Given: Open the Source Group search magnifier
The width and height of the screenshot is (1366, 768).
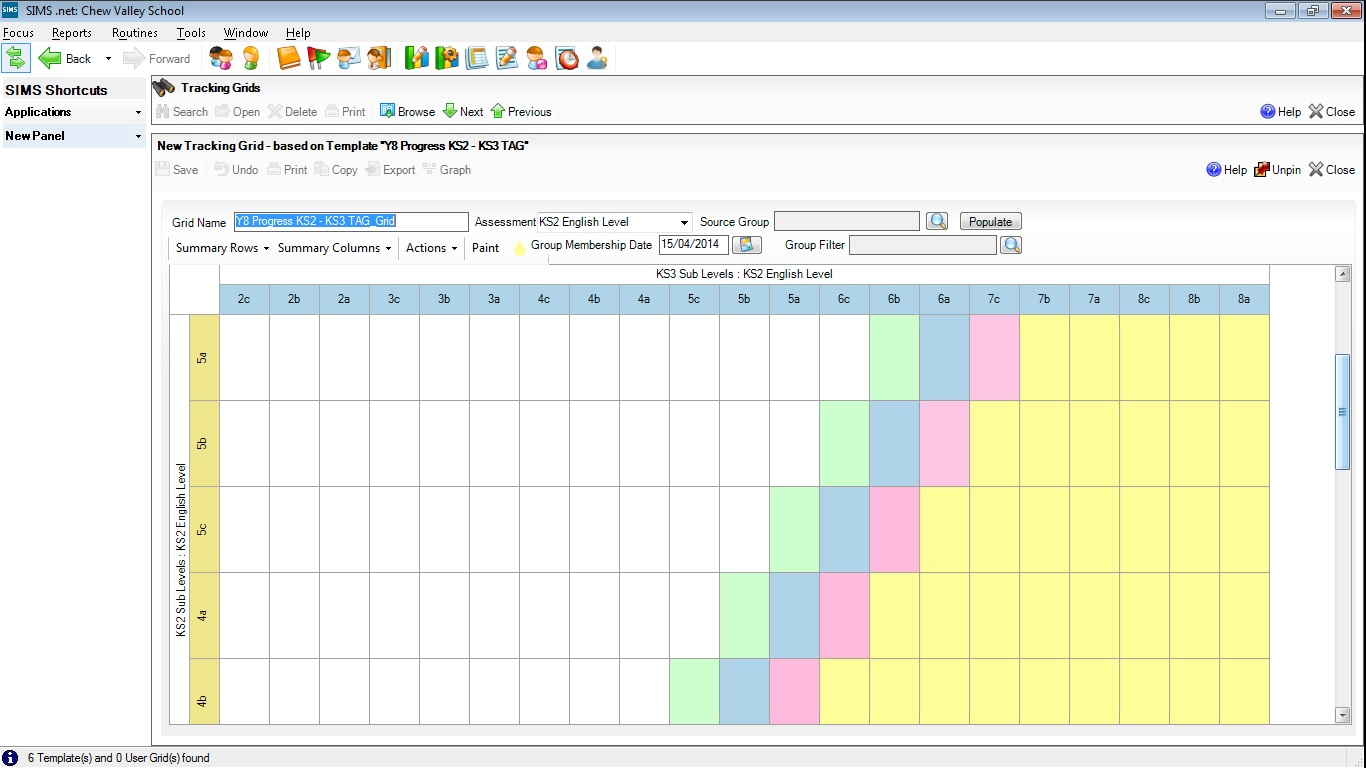Looking at the screenshot, I should 937,221.
